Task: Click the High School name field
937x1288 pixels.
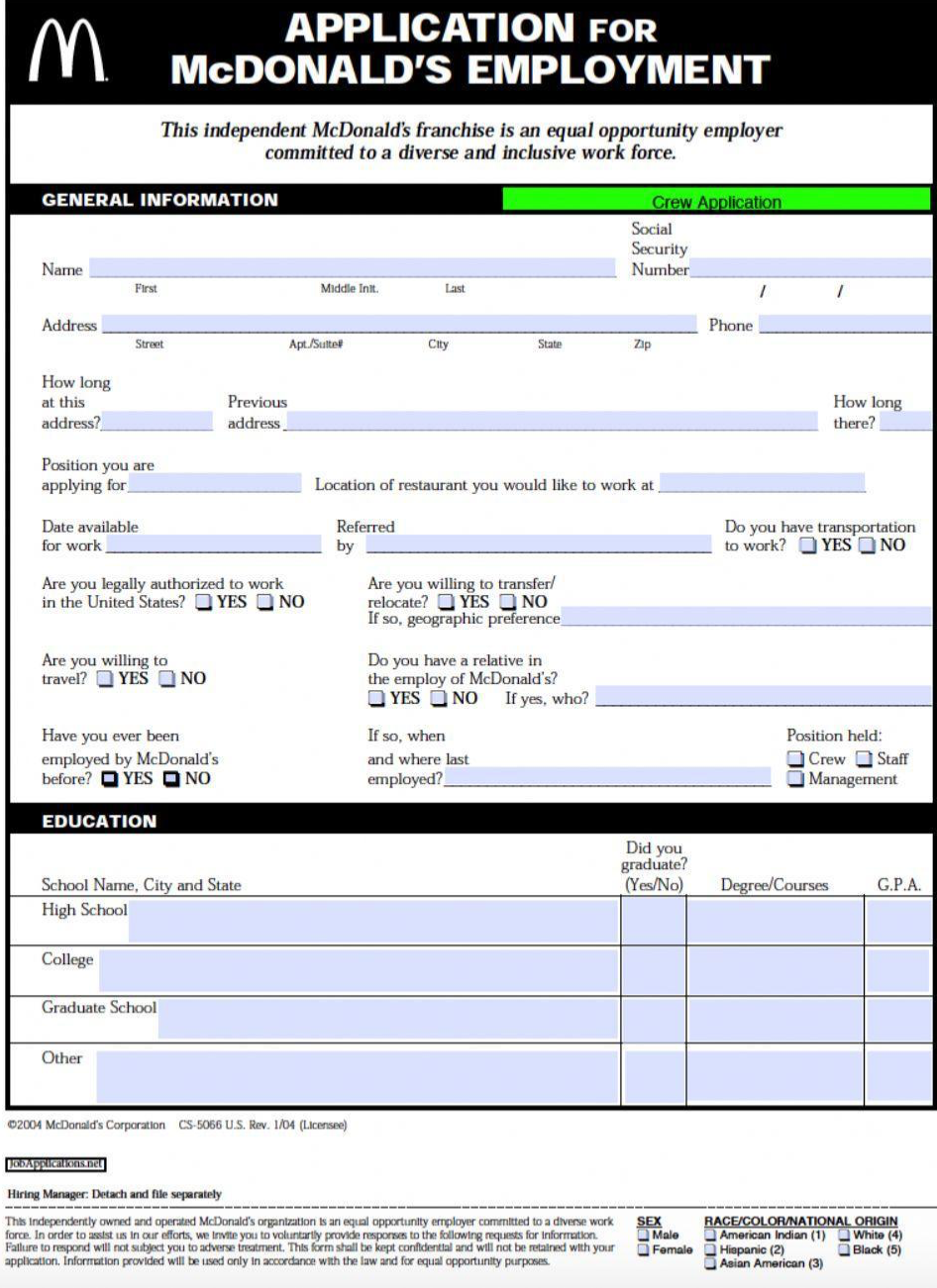Action: pos(372,922)
